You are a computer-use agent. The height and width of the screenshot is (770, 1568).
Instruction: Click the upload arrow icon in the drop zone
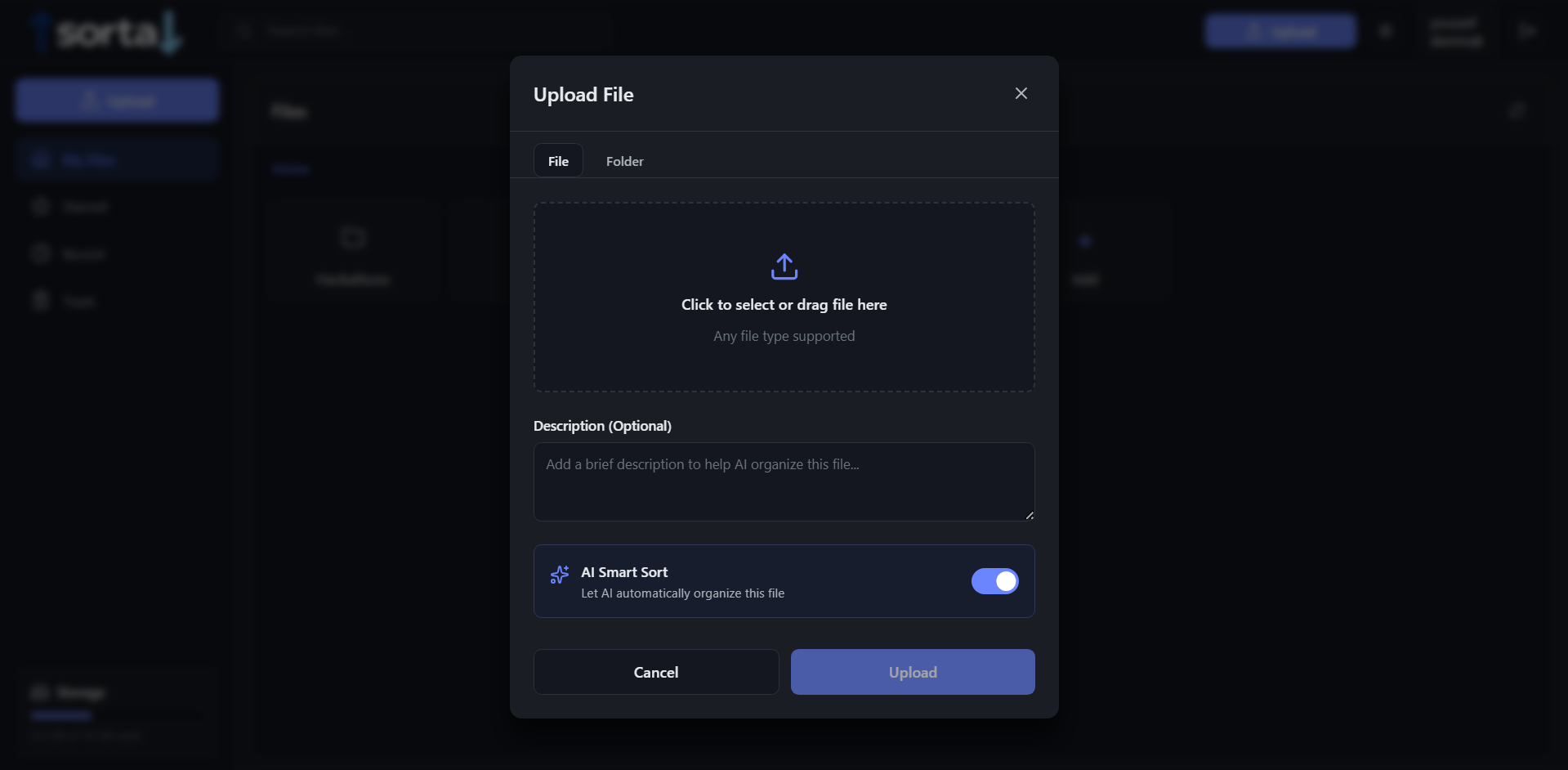(x=784, y=266)
